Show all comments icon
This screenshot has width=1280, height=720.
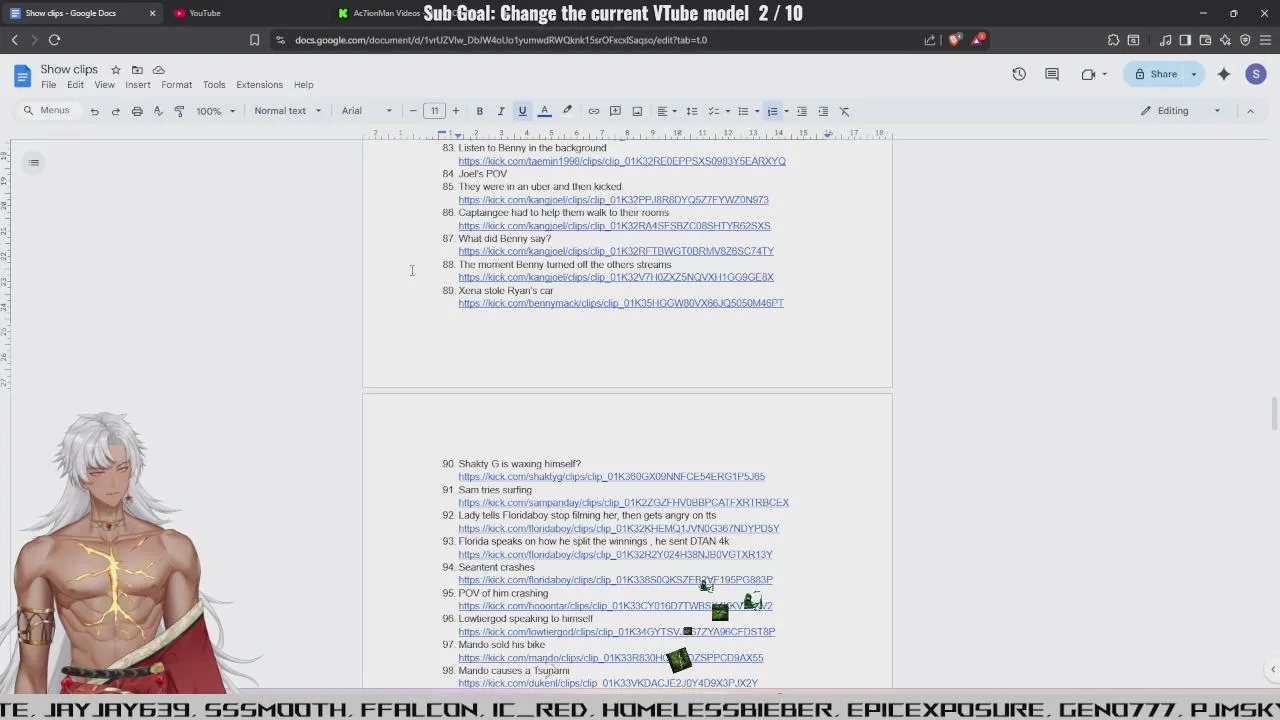coord(1052,74)
